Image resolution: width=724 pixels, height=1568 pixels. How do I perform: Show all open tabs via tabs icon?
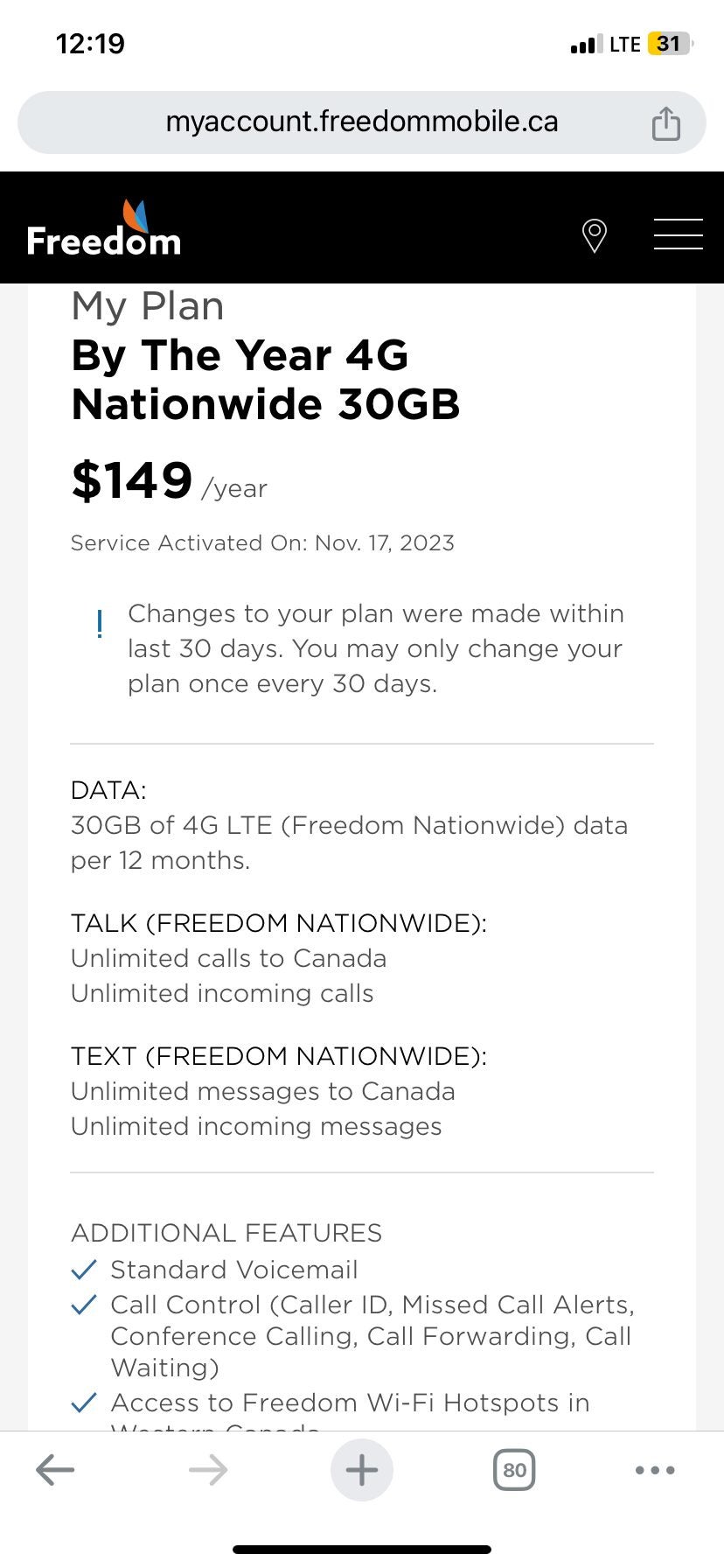tap(514, 1470)
